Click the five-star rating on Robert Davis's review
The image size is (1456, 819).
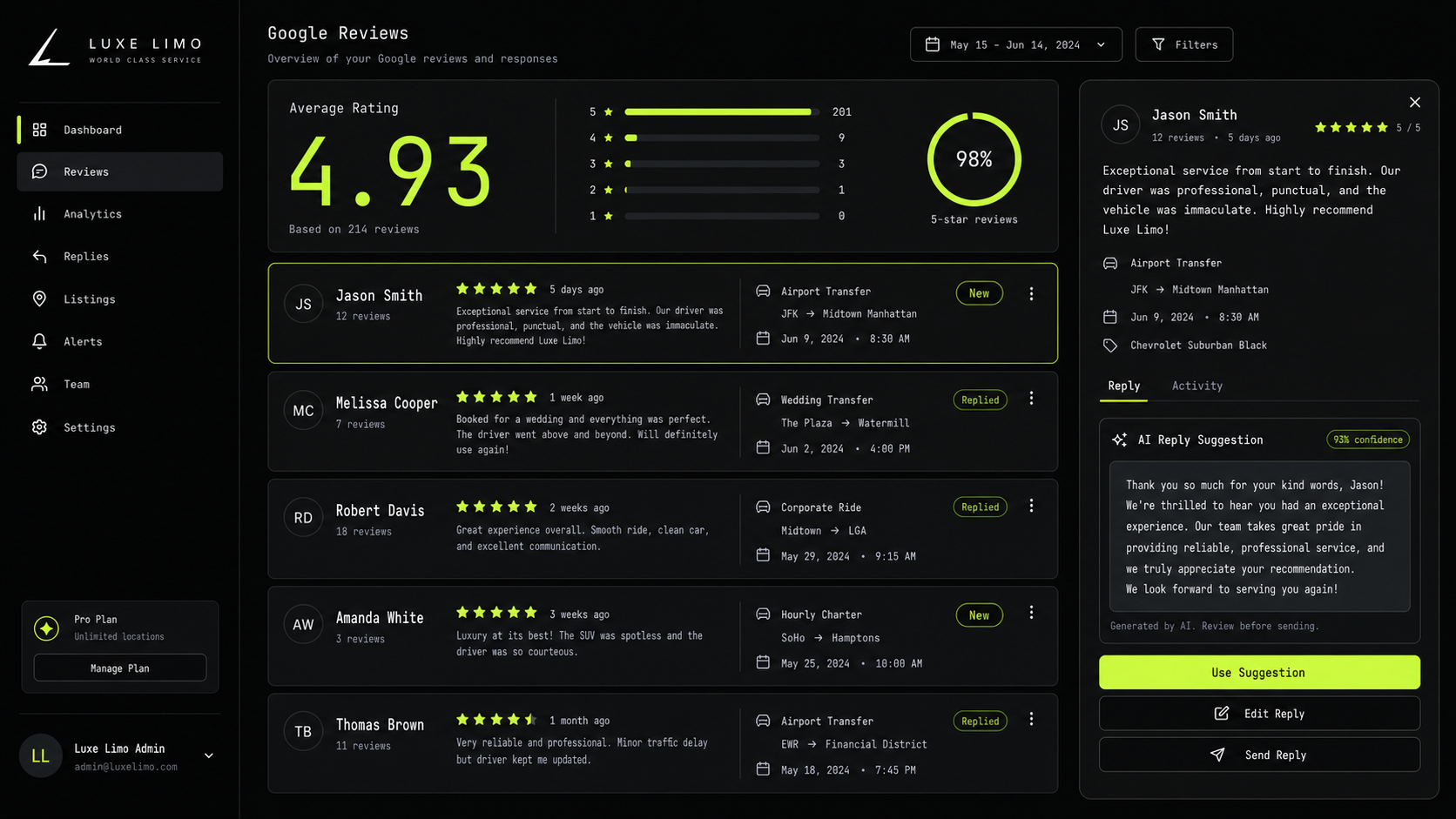coord(496,507)
